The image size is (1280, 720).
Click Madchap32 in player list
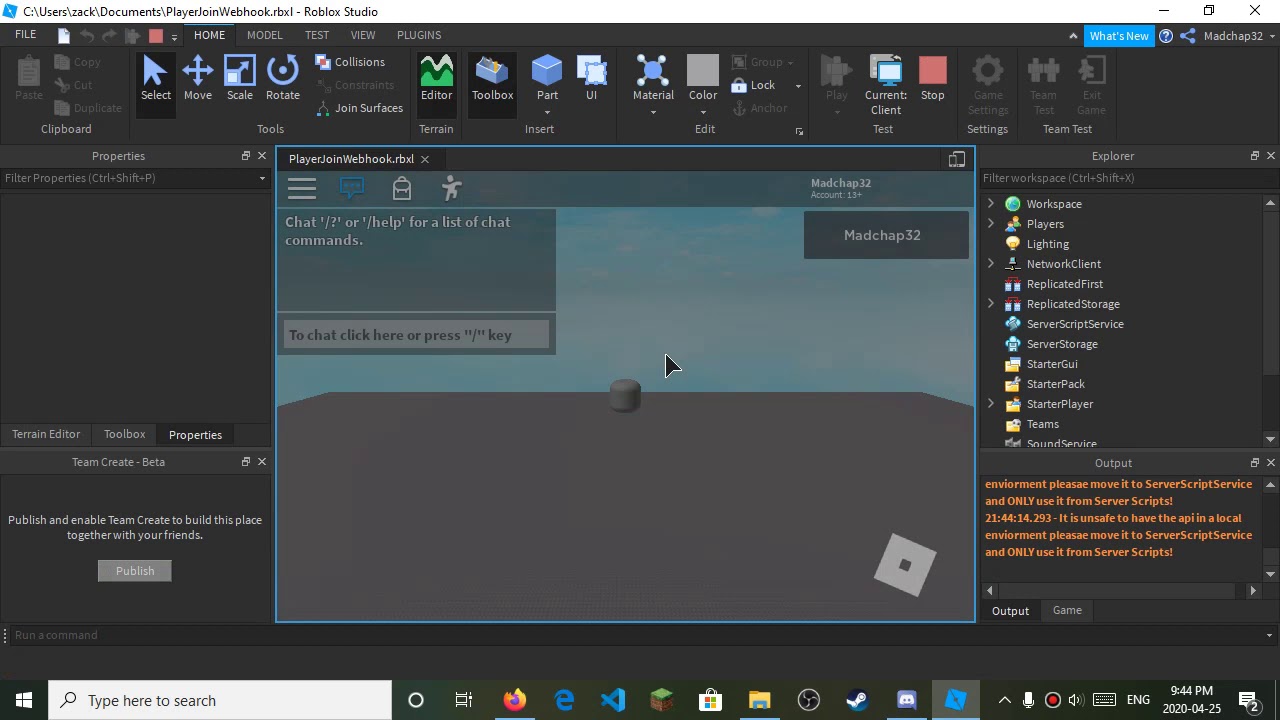click(886, 235)
